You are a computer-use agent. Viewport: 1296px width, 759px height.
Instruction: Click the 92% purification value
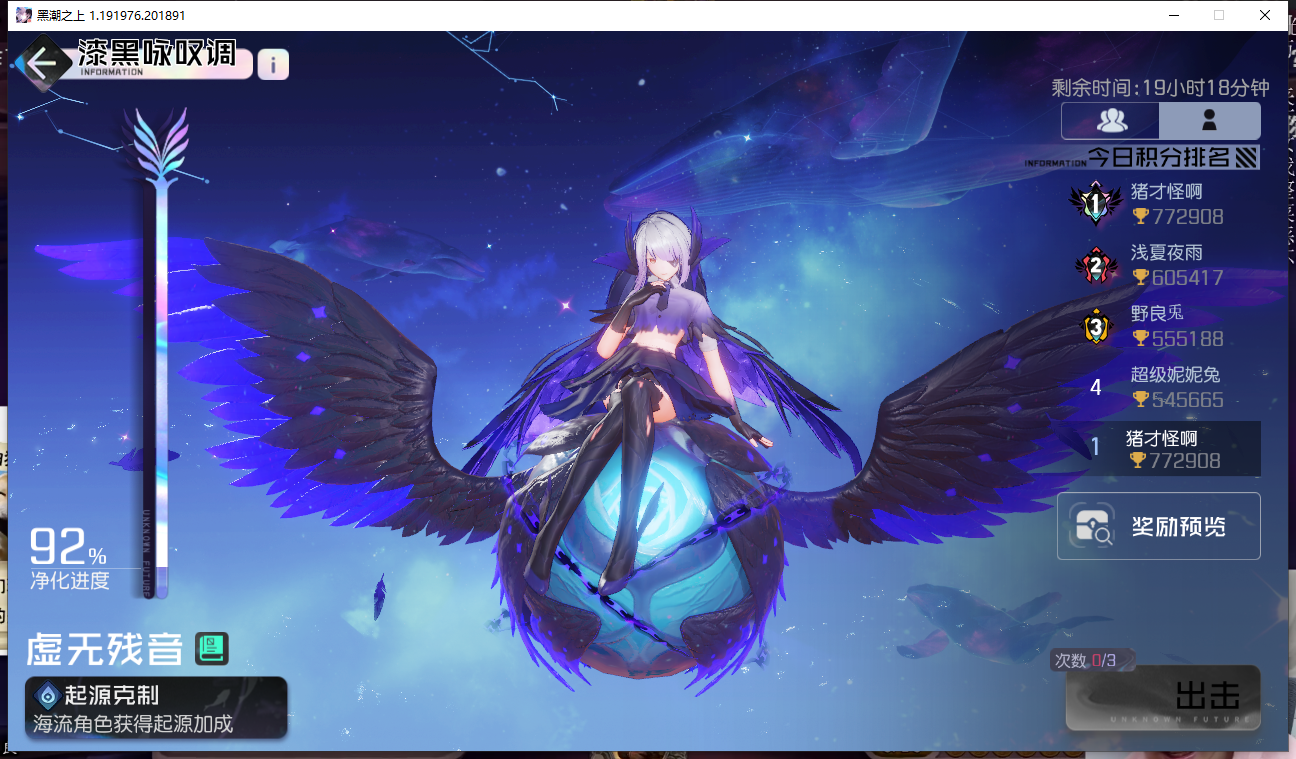68,548
